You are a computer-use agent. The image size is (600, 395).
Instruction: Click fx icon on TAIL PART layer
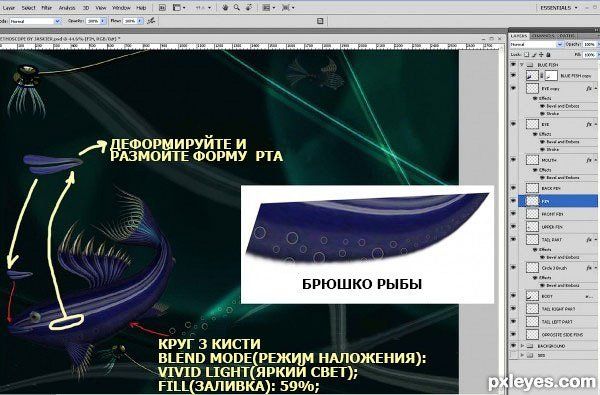tap(589, 240)
